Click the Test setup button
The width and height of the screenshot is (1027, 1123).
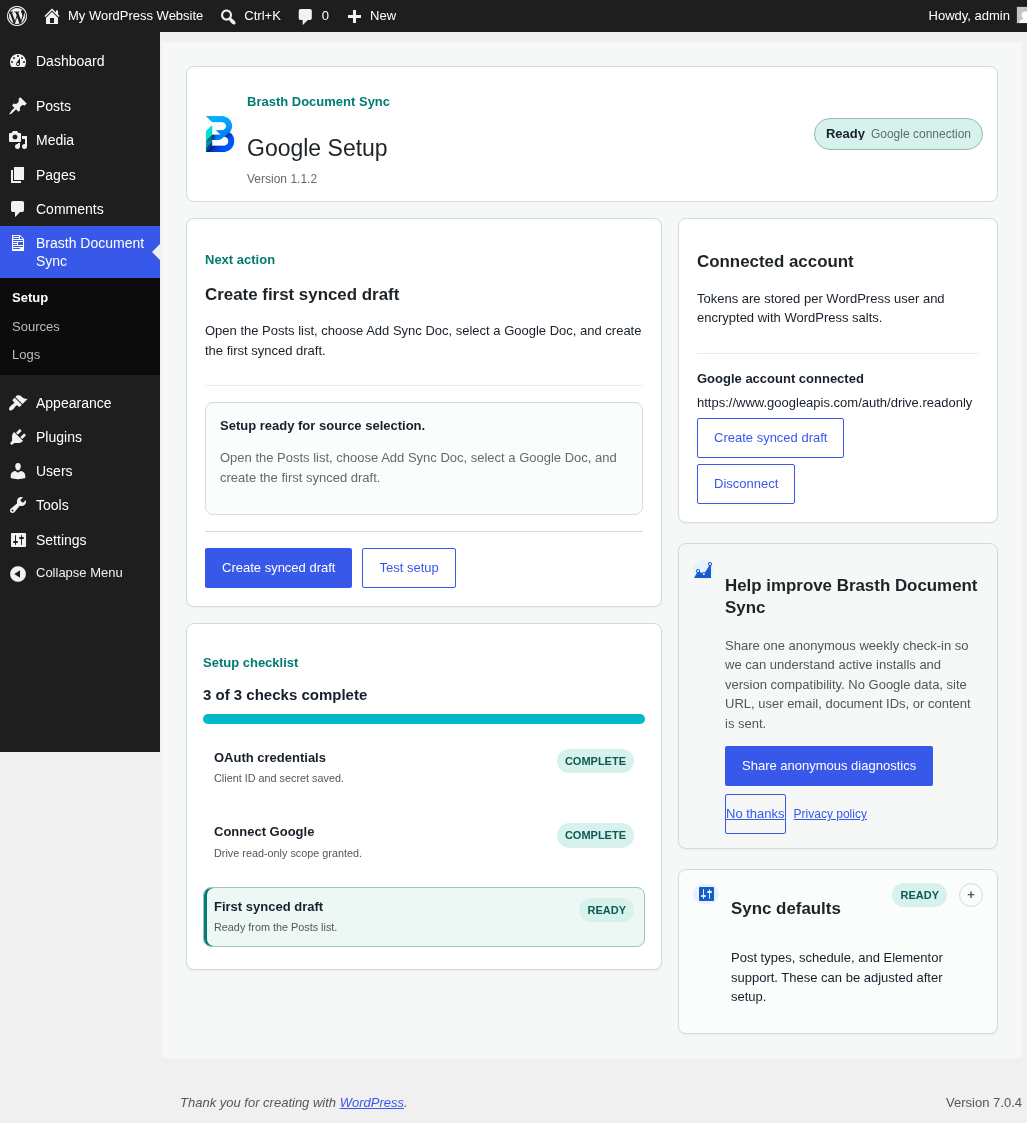(x=409, y=568)
